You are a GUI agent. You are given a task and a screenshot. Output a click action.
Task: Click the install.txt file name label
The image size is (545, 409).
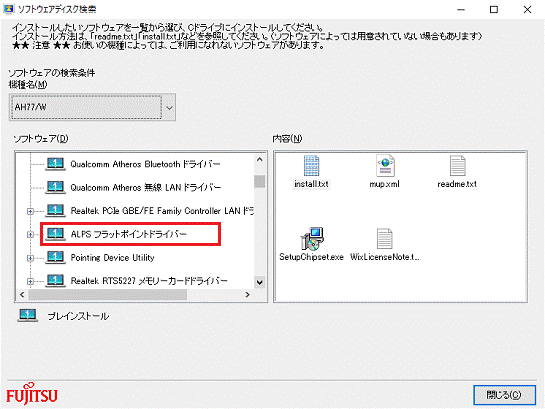(x=311, y=184)
